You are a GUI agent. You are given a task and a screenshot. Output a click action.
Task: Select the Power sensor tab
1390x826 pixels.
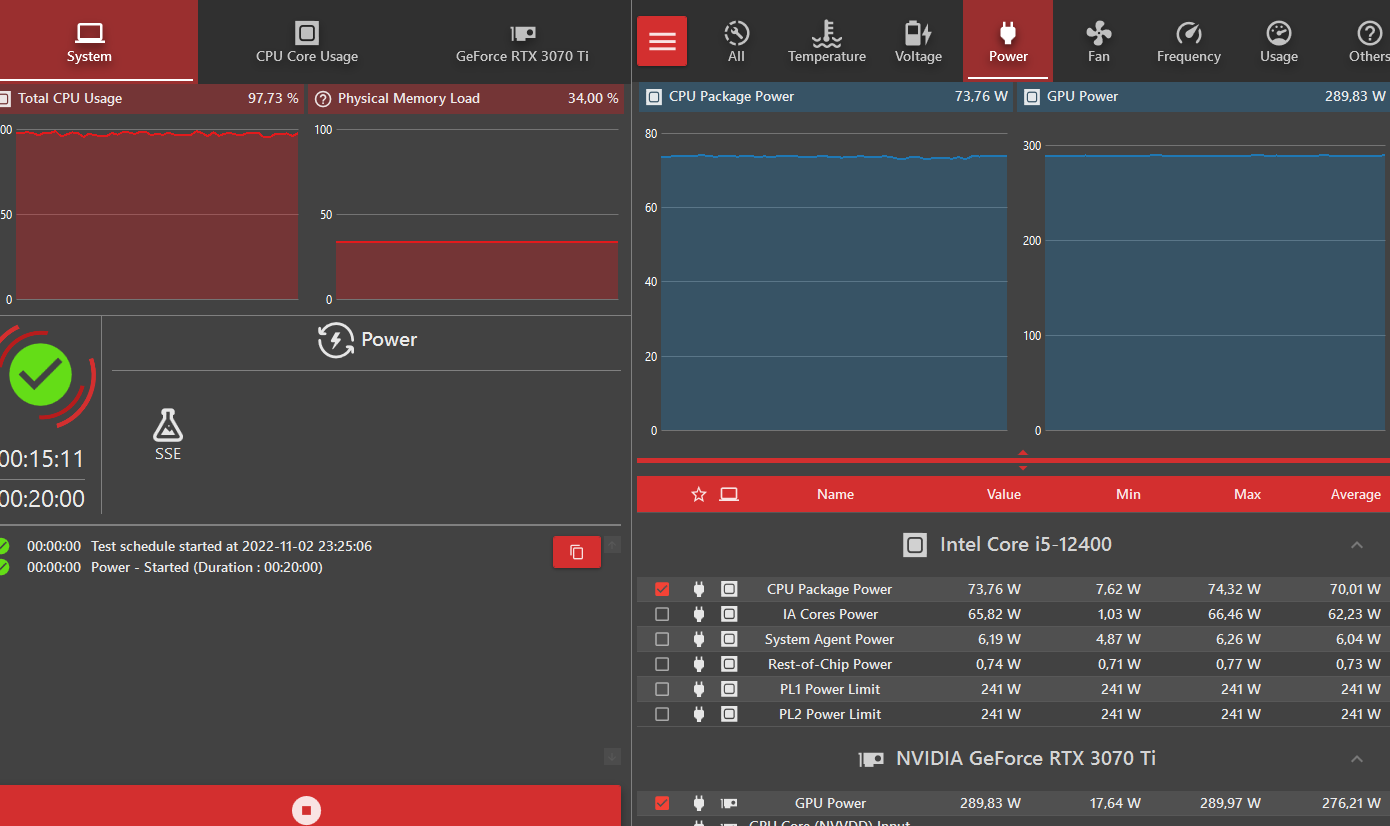pos(1008,41)
